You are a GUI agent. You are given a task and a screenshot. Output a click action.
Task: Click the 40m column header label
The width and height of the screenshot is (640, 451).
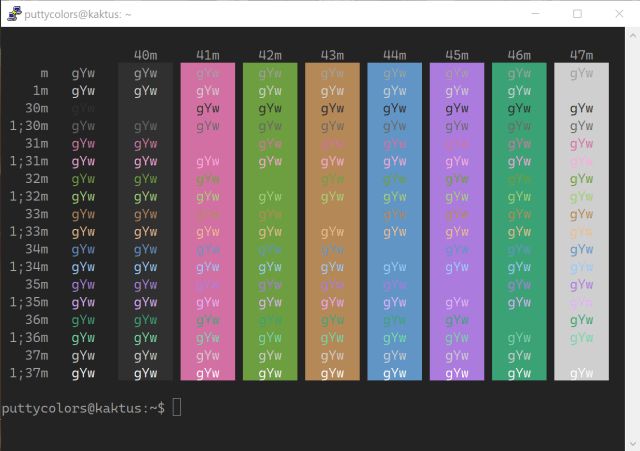pyautogui.click(x=145, y=55)
